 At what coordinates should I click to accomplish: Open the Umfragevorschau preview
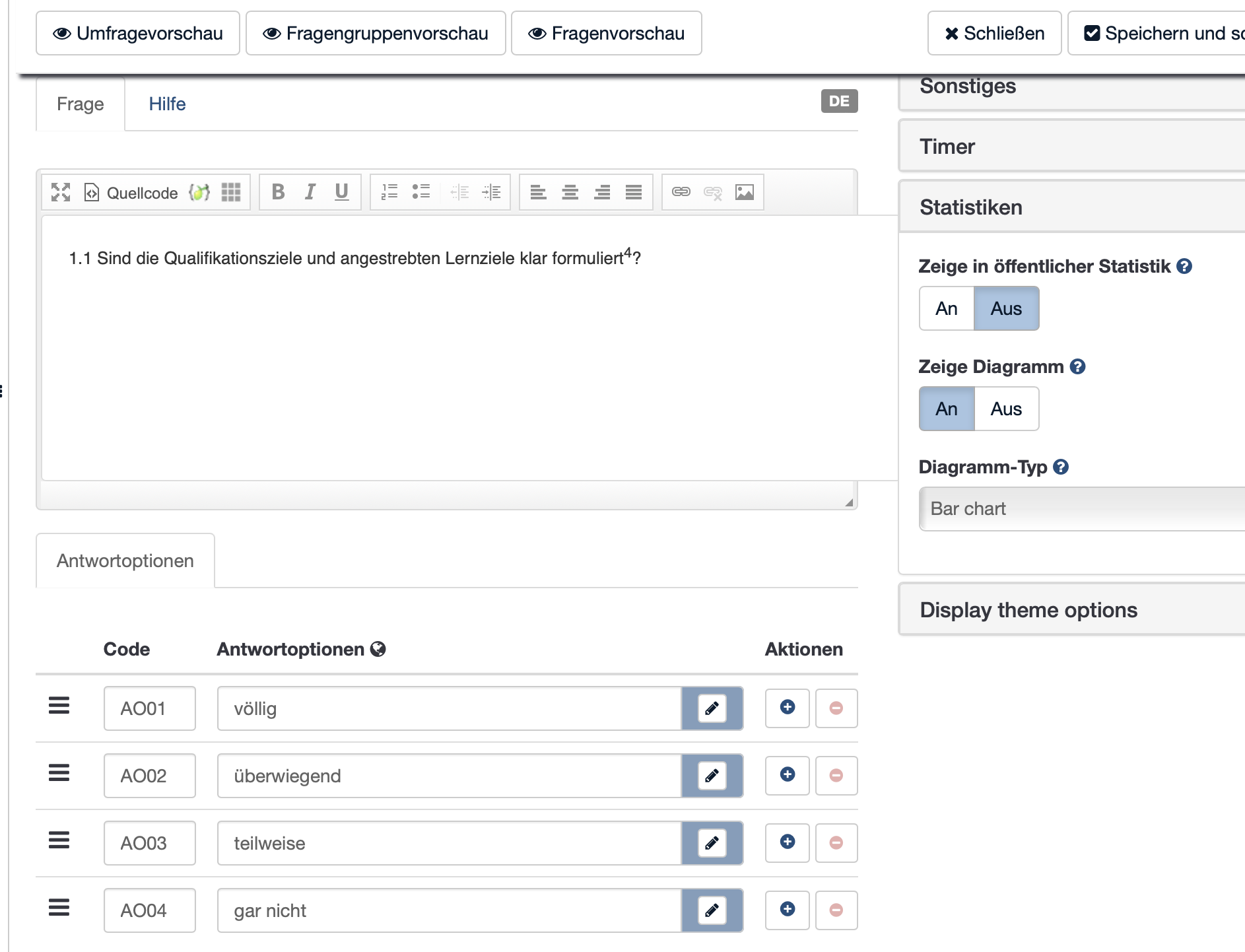pyautogui.click(x=138, y=33)
